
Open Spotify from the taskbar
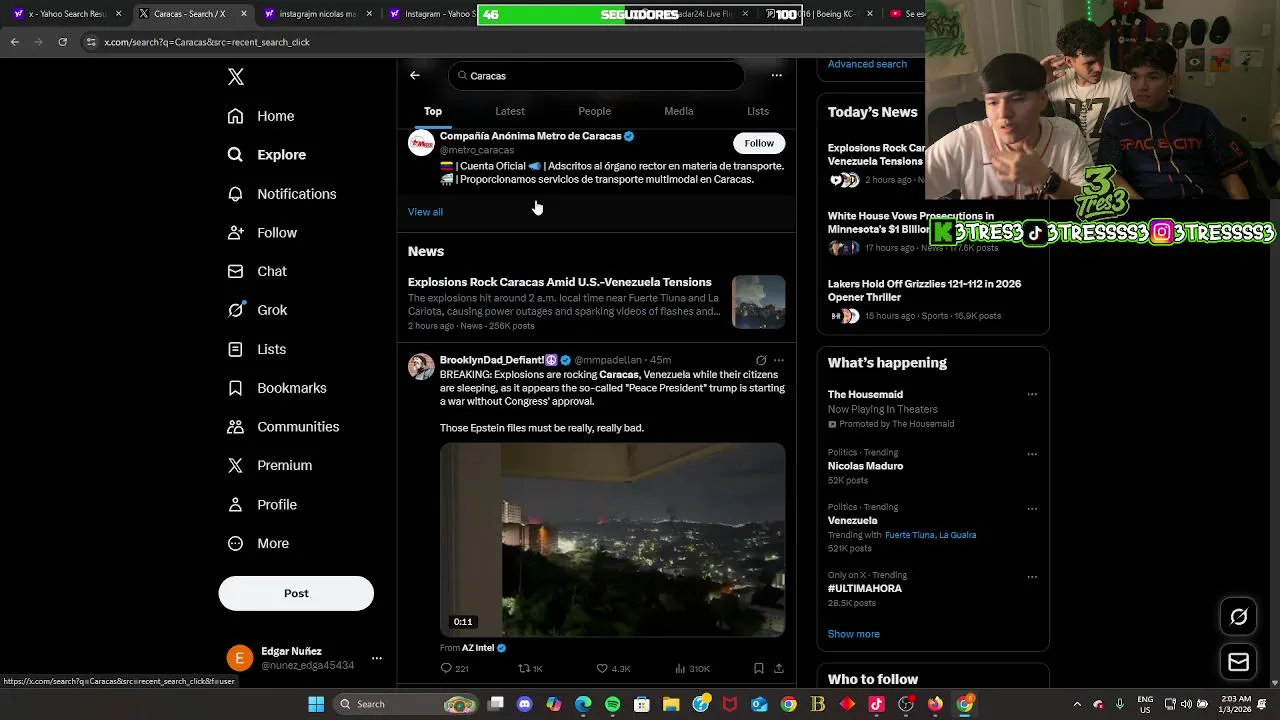pos(612,704)
